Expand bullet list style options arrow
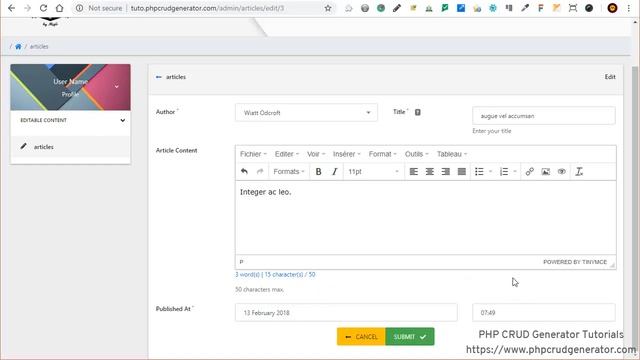 click(490, 172)
